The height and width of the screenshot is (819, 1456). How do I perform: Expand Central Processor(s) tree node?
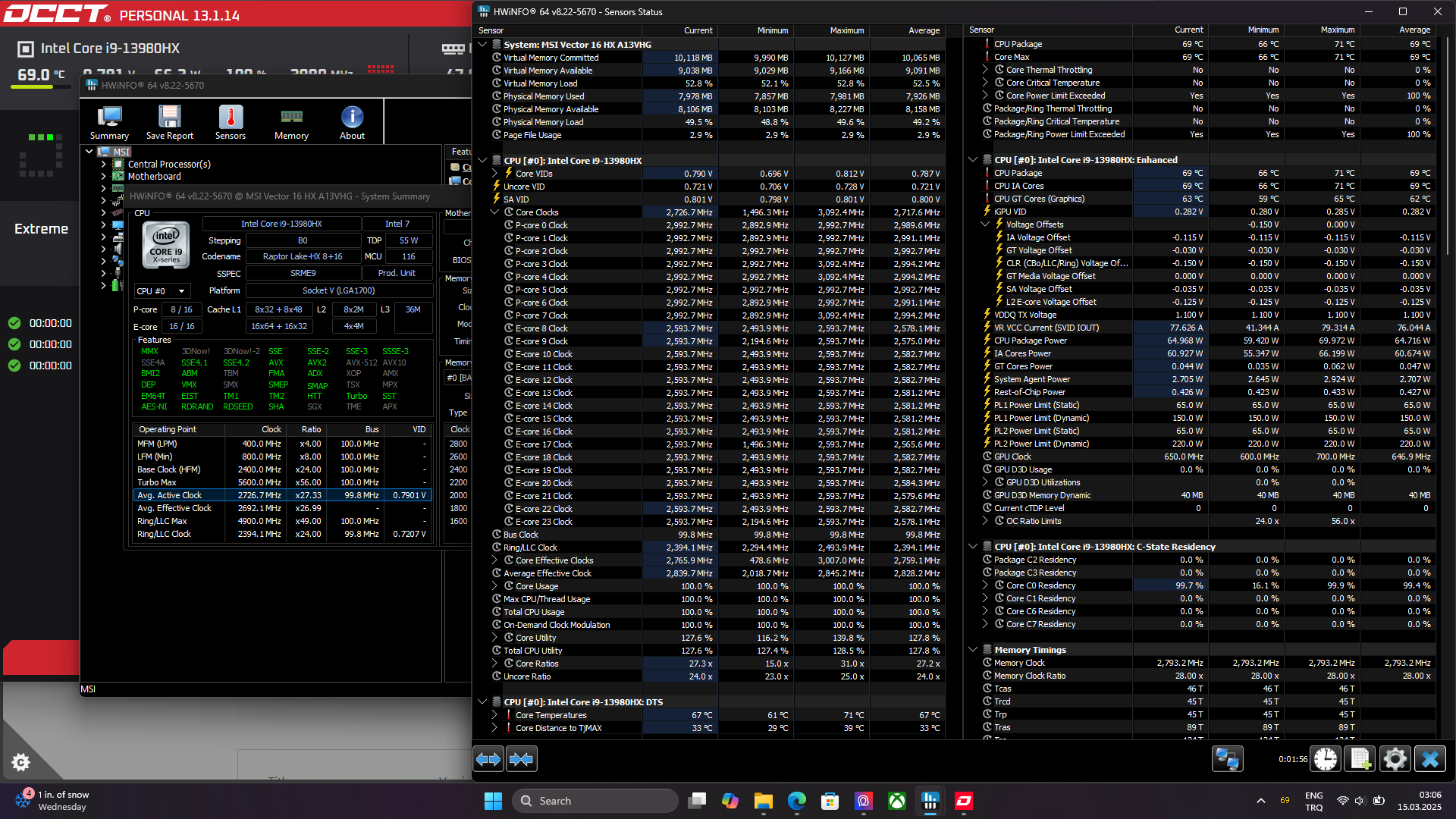pos(103,164)
